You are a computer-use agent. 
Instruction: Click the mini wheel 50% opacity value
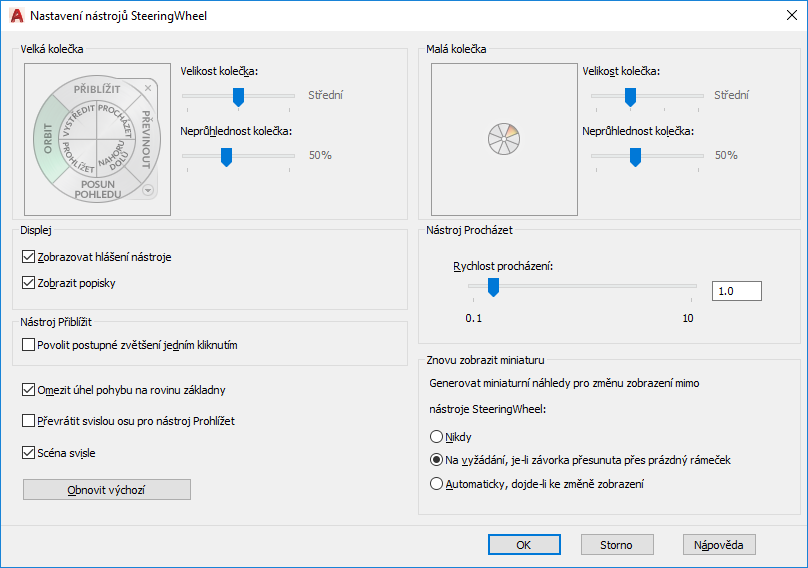click(x=726, y=155)
